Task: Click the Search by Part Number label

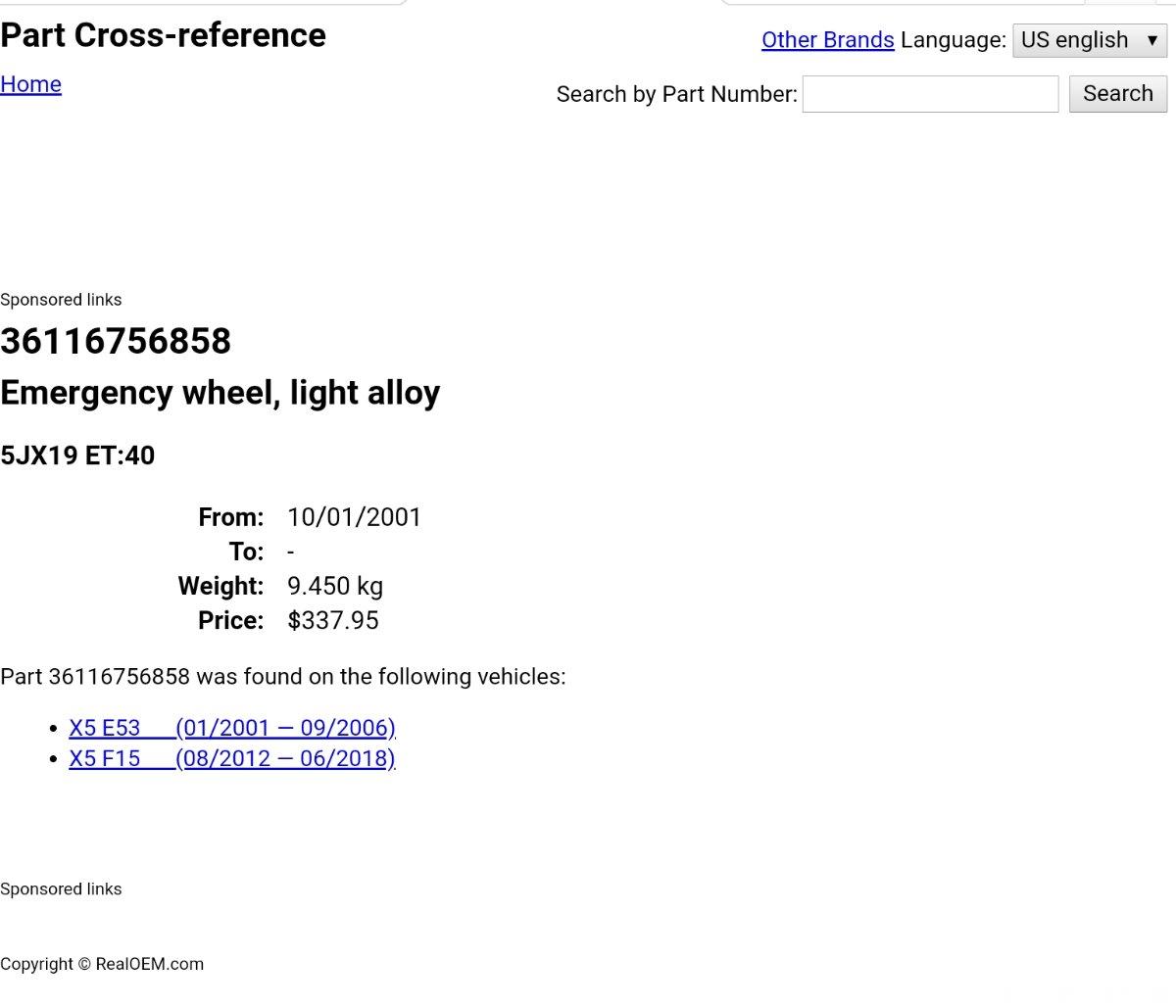Action: pyautogui.click(x=677, y=94)
